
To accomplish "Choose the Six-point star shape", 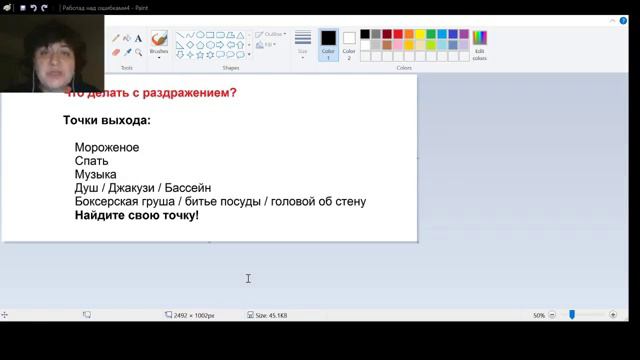I will (x=210, y=55).
